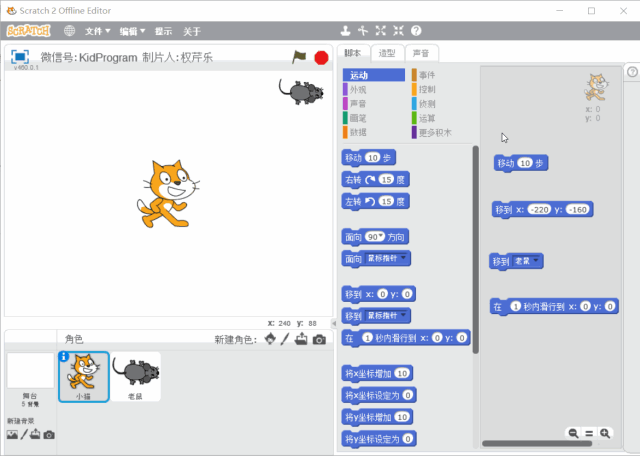Select the Shrink sprite tool

tap(398, 31)
